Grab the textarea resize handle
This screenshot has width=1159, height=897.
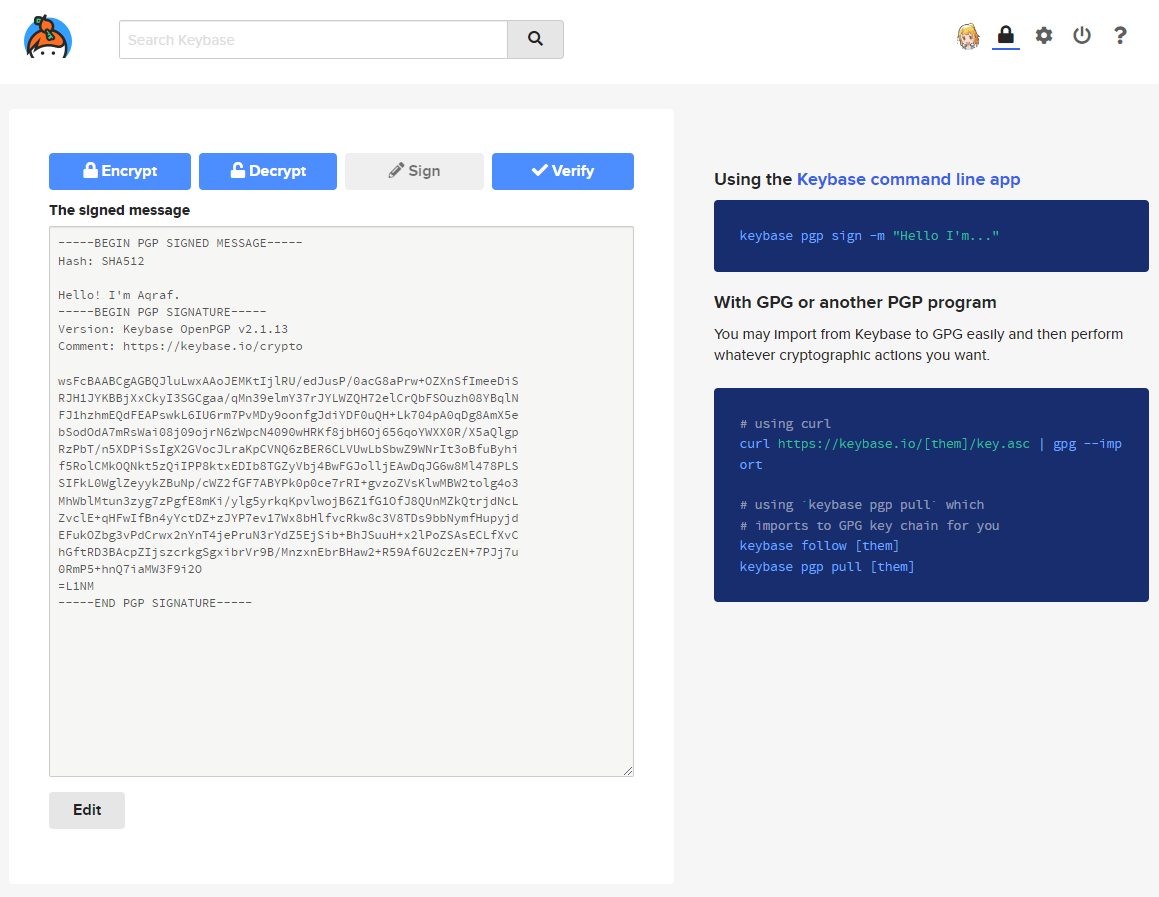point(628,770)
